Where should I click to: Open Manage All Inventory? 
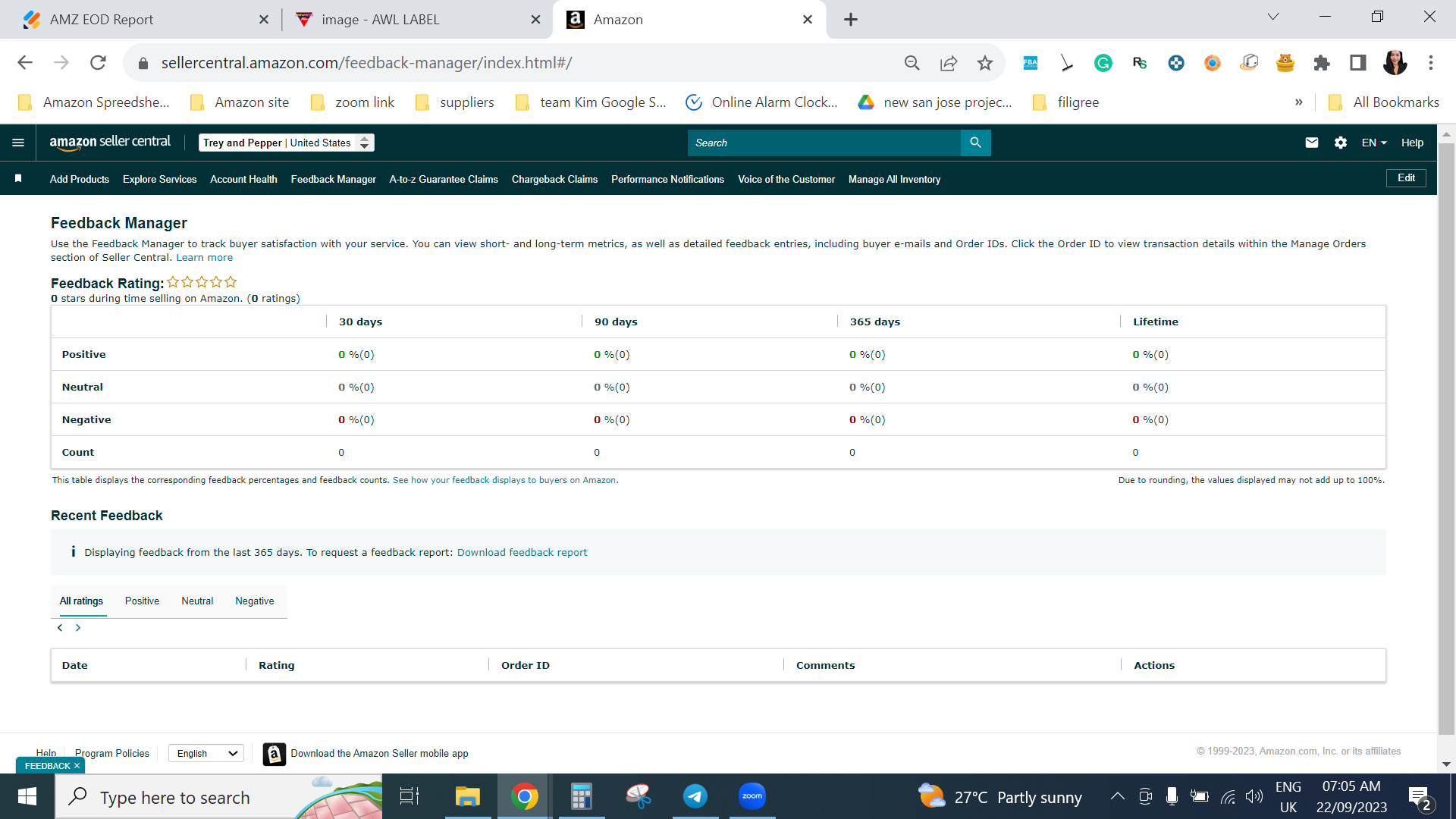pyautogui.click(x=894, y=179)
